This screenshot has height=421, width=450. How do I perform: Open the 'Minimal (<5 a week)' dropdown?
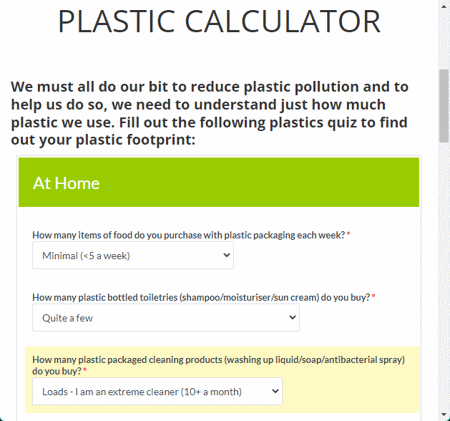coord(133,255)
